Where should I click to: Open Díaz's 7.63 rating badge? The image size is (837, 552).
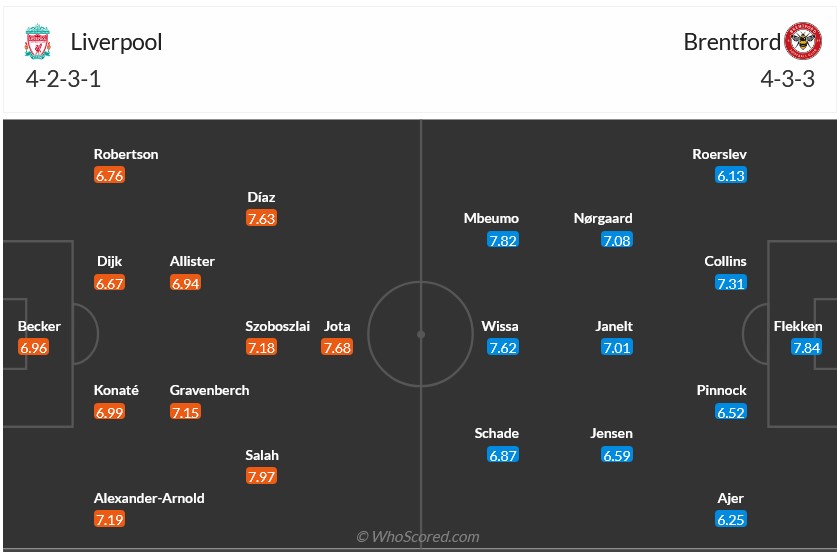[261, 218]
